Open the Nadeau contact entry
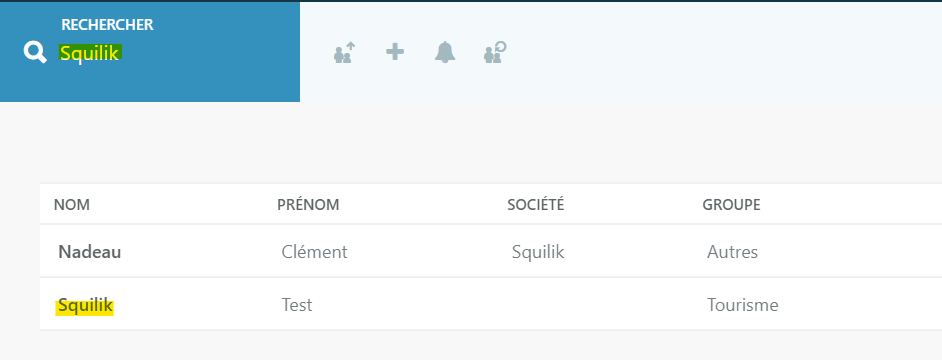 pos(90,252)
